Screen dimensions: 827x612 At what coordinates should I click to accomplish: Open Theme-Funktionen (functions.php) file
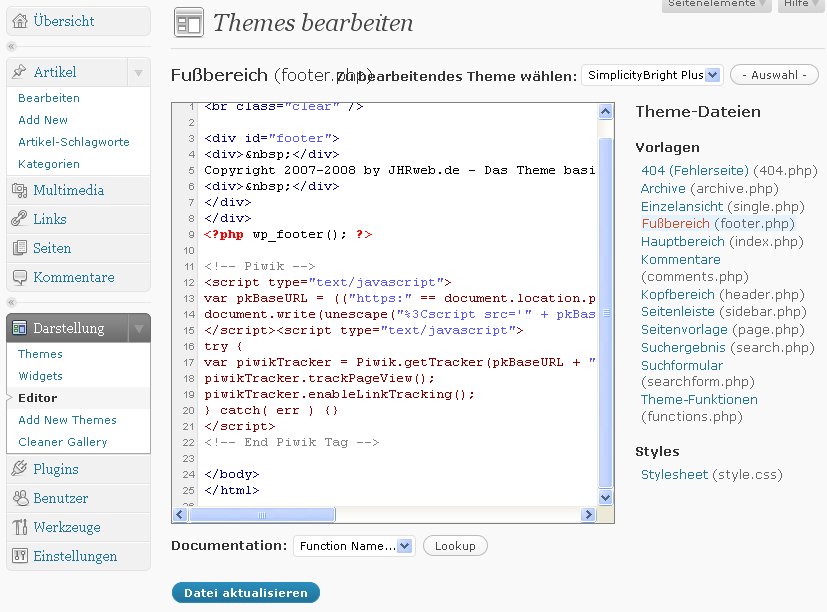pyautogui.click(x=699, y=400)
